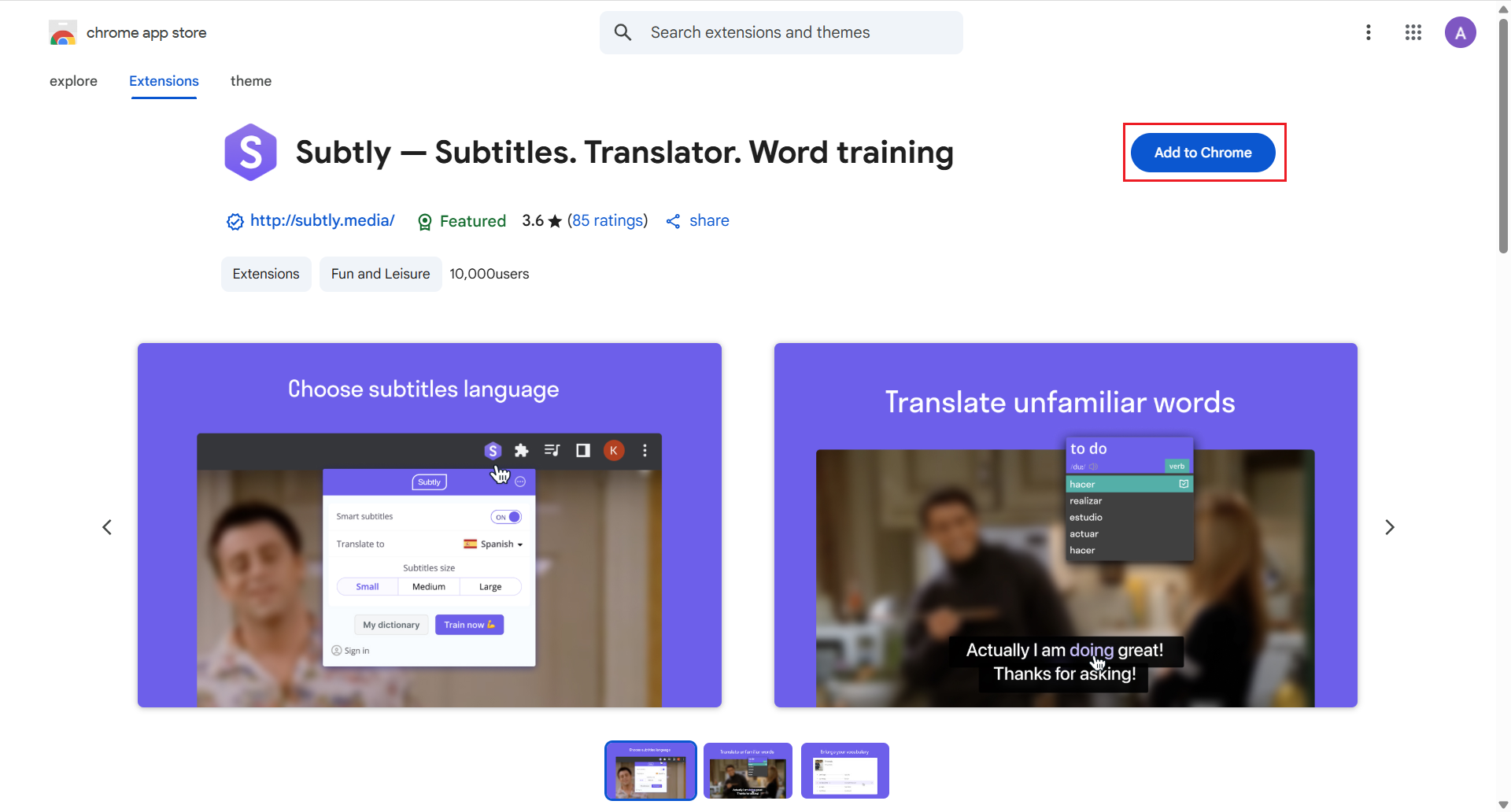
Task: Select the third vocabulary screenshot thumbnail
Action: [845, 770]
